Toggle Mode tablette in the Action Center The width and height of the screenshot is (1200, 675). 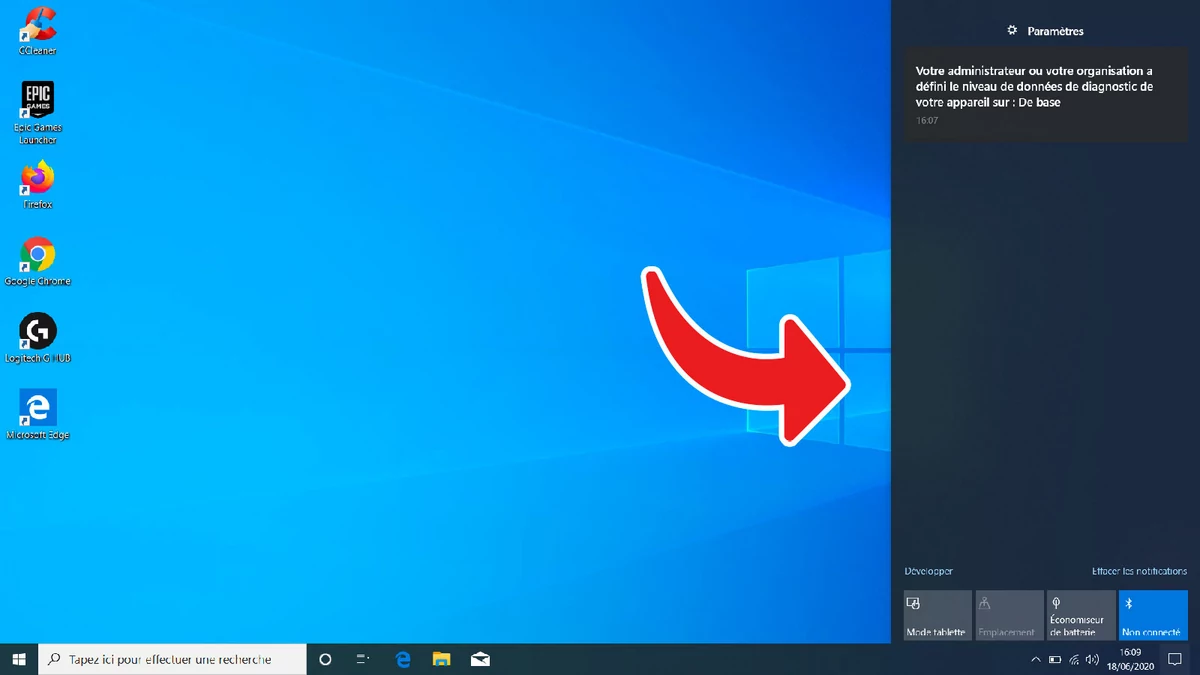pyautogui.click(x=937, y=615)
